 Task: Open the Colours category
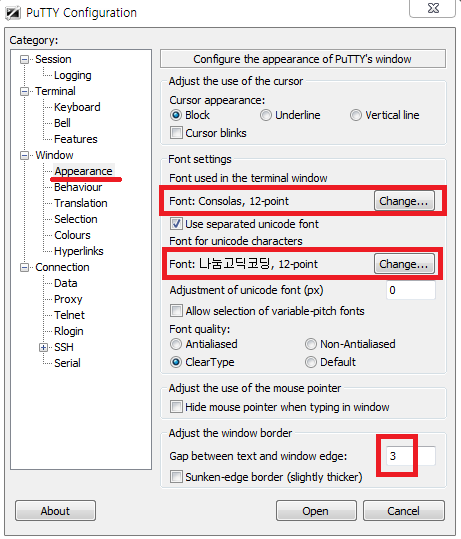click(x=72, y=235)
